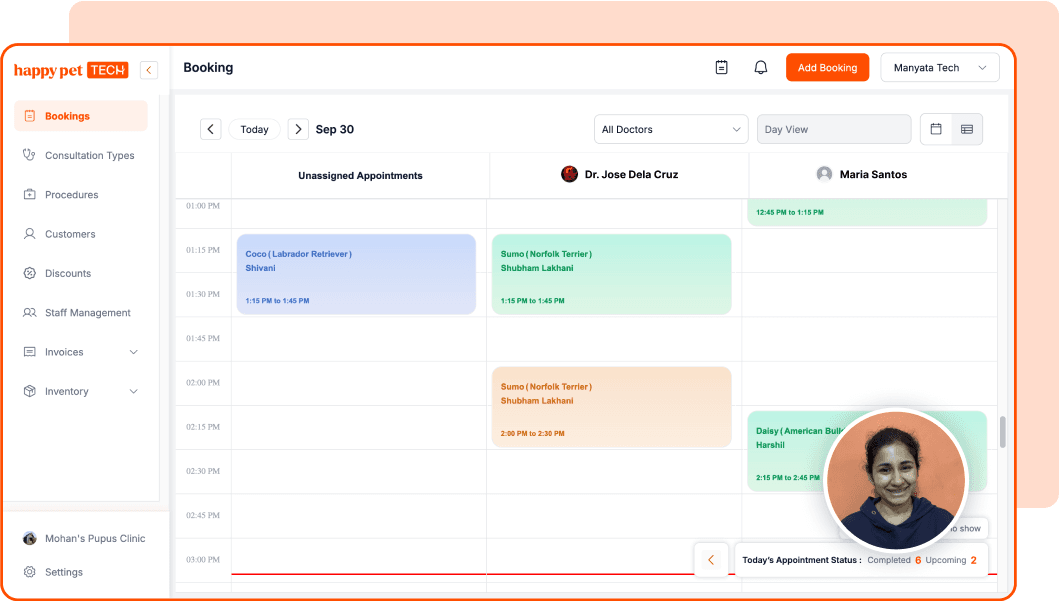Image resolution: width=1059 pixels, height=601 pixels.
Task: Click Dr. Jose Dela Cruz avatar
Action: [569, 174]
